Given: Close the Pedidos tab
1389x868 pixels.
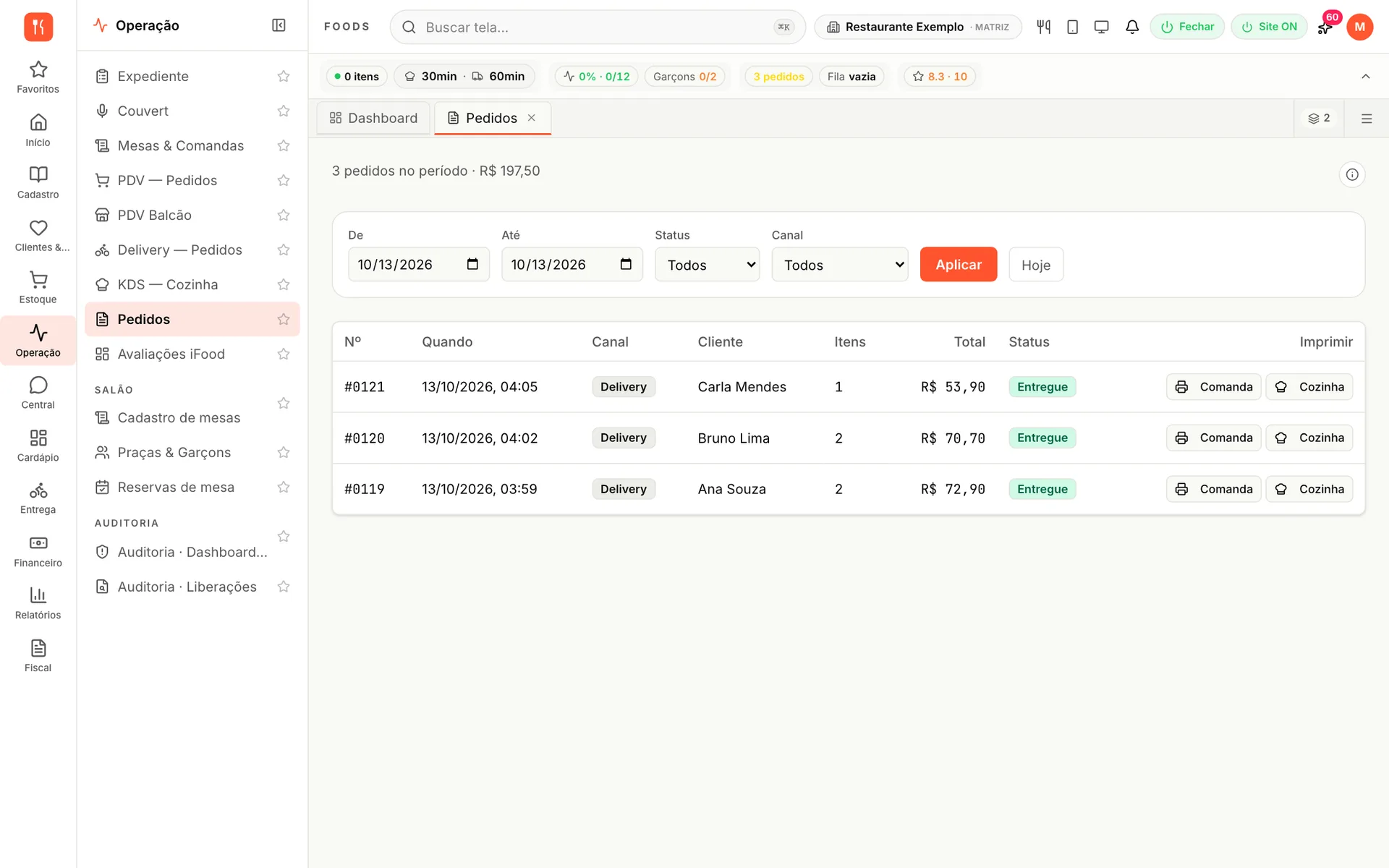Looking at the screenshot, I should [x=531, y=118].
